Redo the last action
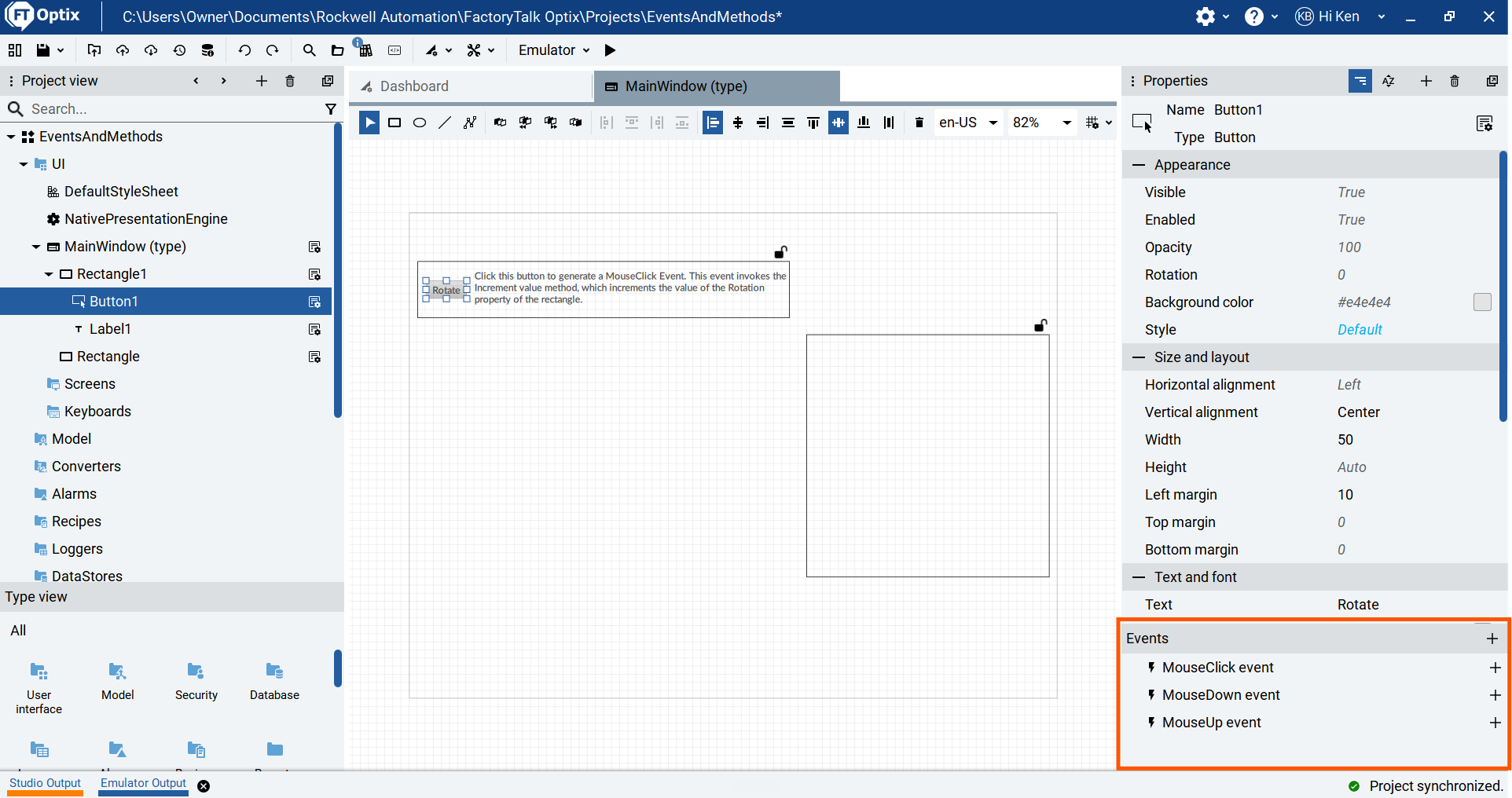1512x798 pixels. 273,50
